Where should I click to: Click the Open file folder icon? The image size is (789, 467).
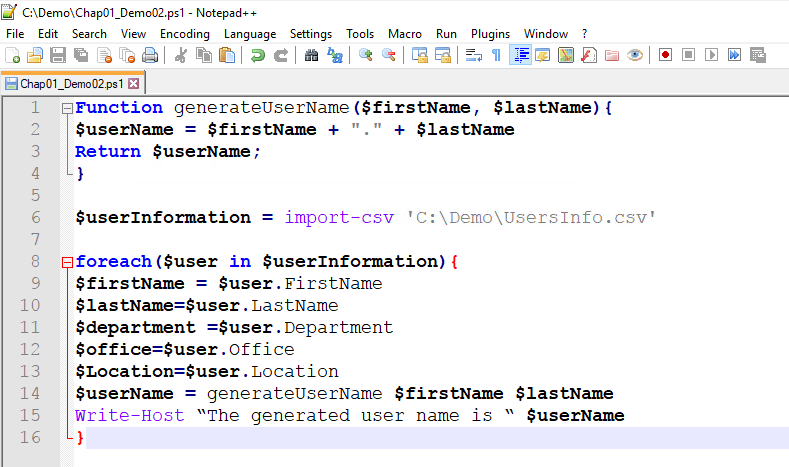coord(35,55)
